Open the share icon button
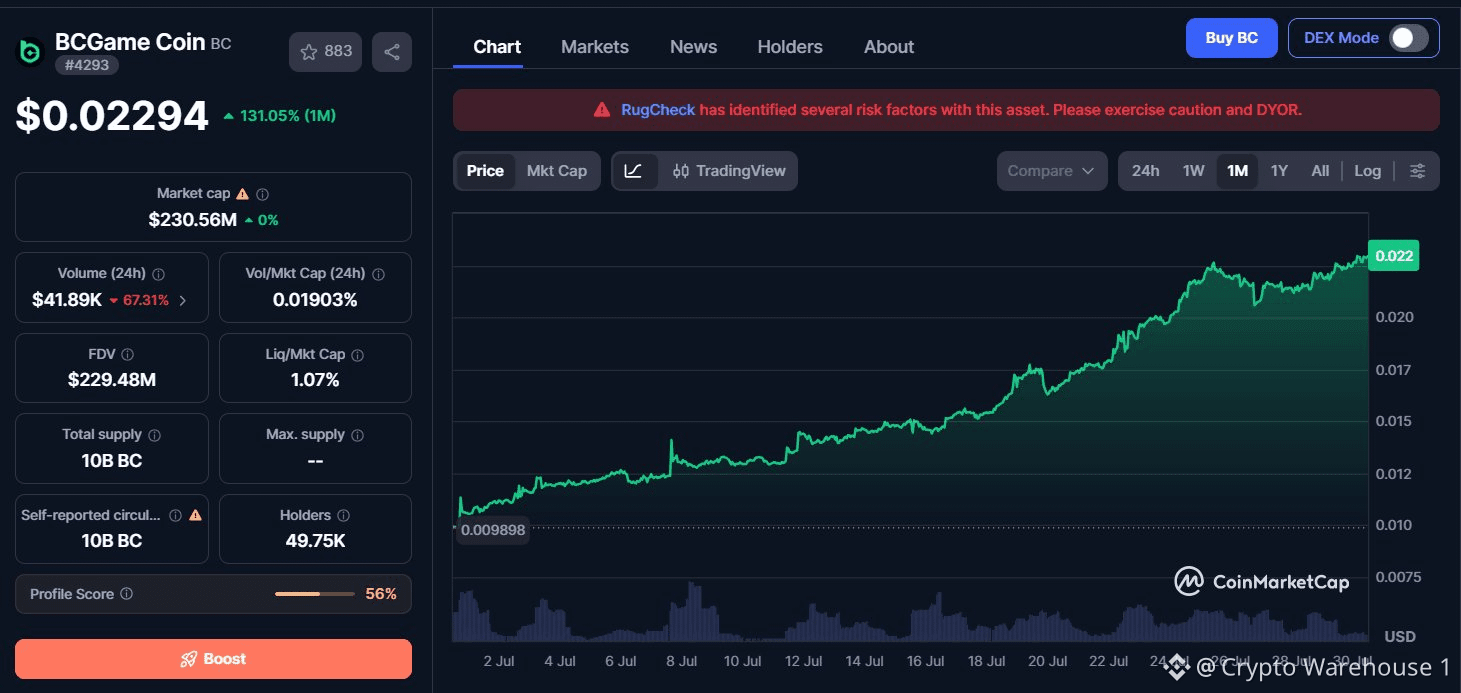Image resolution: width=1461 pixels, height=693 pixels. [392, 51]
